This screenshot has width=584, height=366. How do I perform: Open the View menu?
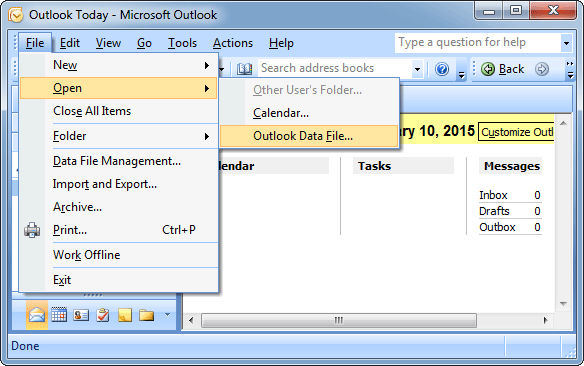tap(108, 43)
